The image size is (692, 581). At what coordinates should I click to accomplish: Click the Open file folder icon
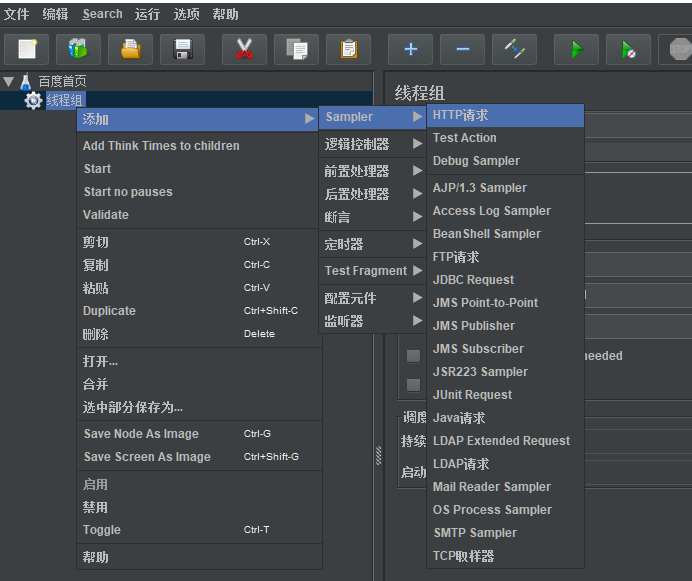click(130, 49)
